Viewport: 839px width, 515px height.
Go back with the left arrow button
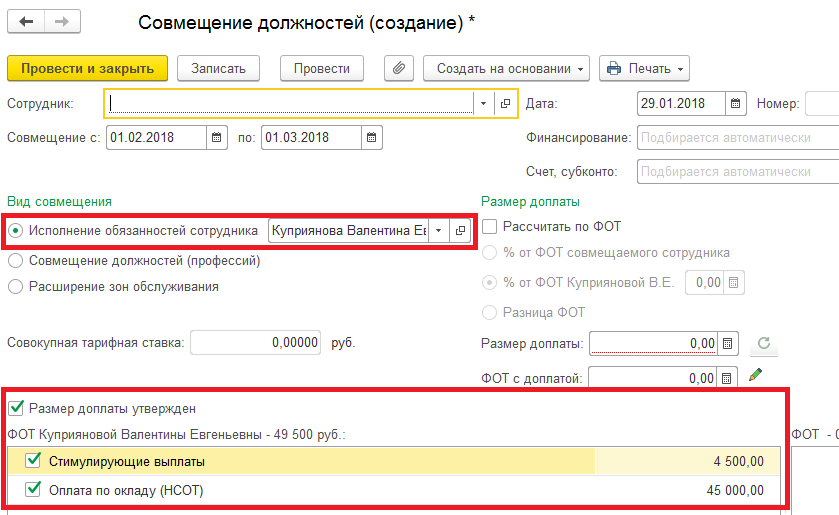(x=26, y=21)
